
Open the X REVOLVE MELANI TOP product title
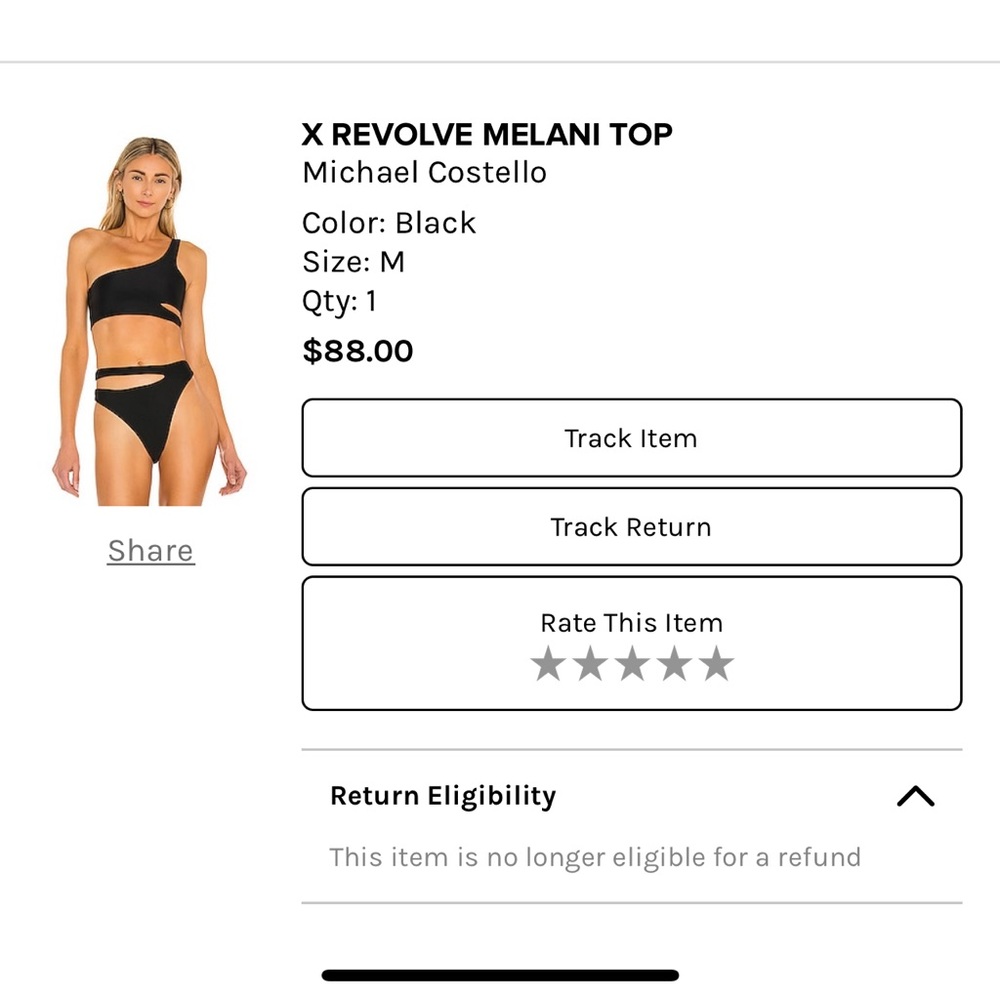[487, 133]
